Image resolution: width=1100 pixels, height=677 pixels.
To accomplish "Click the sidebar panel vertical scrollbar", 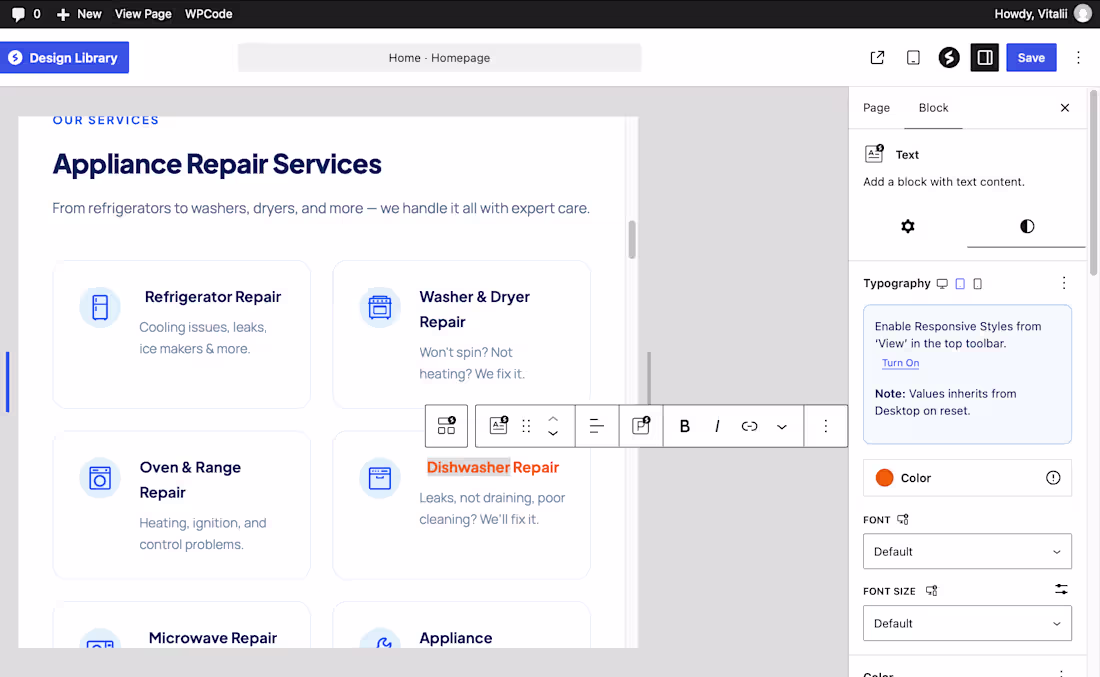I will pyautogui.click(x=1093, y=182).
